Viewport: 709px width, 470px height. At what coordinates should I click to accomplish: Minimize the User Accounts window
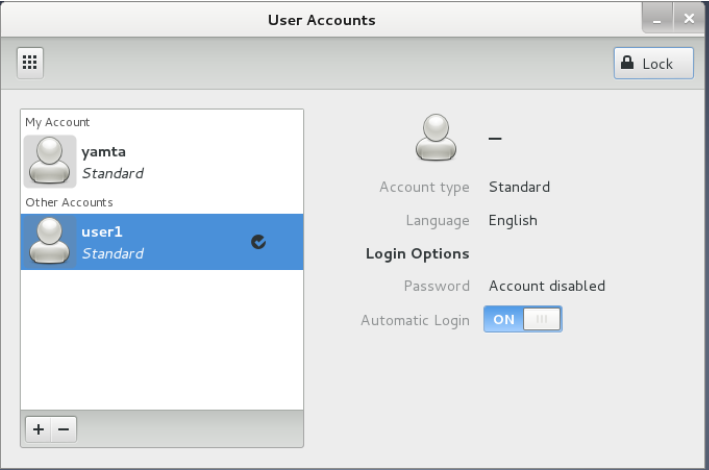click(658, 19)
